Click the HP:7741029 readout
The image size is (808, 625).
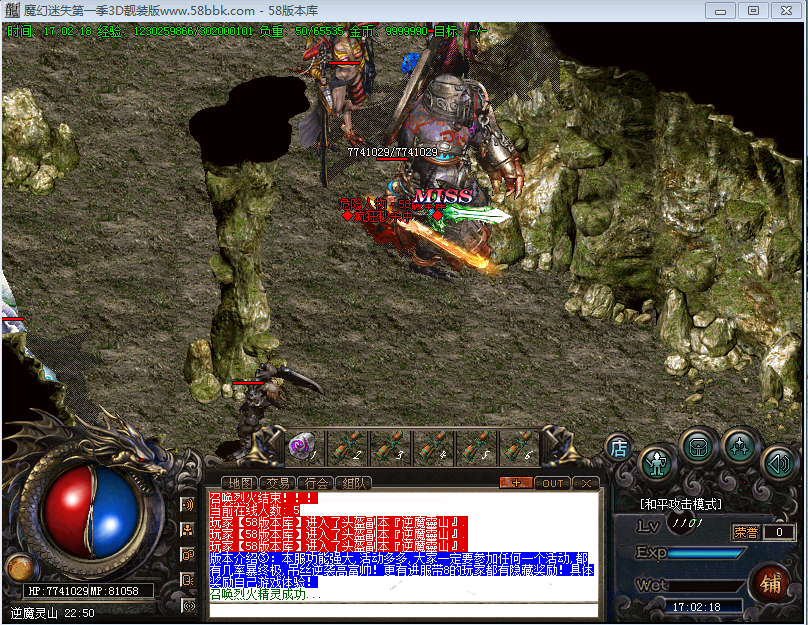[59, 591]
